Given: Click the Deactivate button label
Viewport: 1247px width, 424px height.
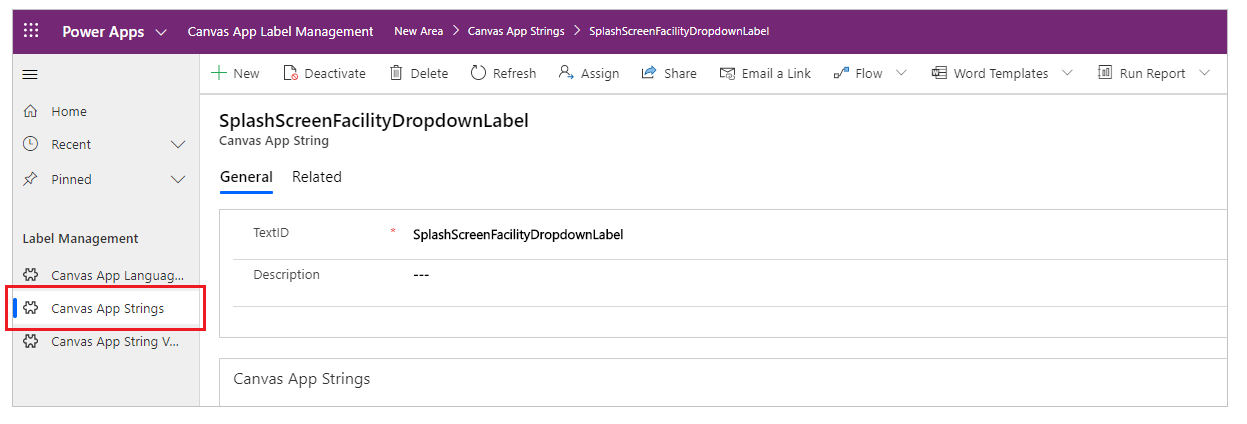Looking at the screenshot, I should pos(335,73).
